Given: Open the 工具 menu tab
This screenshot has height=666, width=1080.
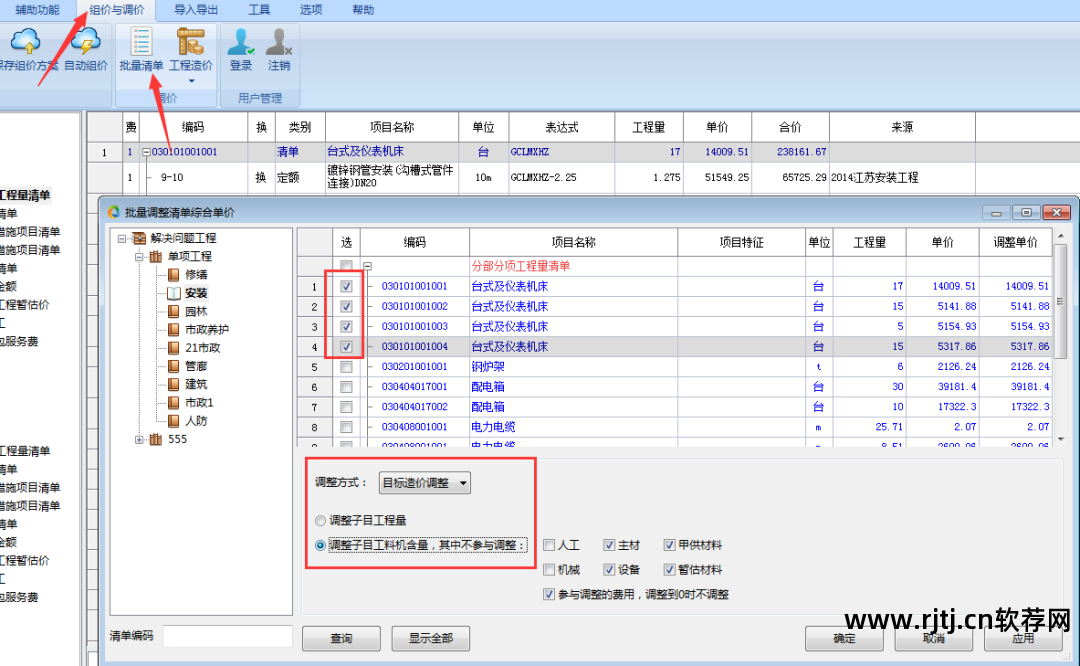Looking at the screenshot, I should pyautogui.click(x=259, y=10).
